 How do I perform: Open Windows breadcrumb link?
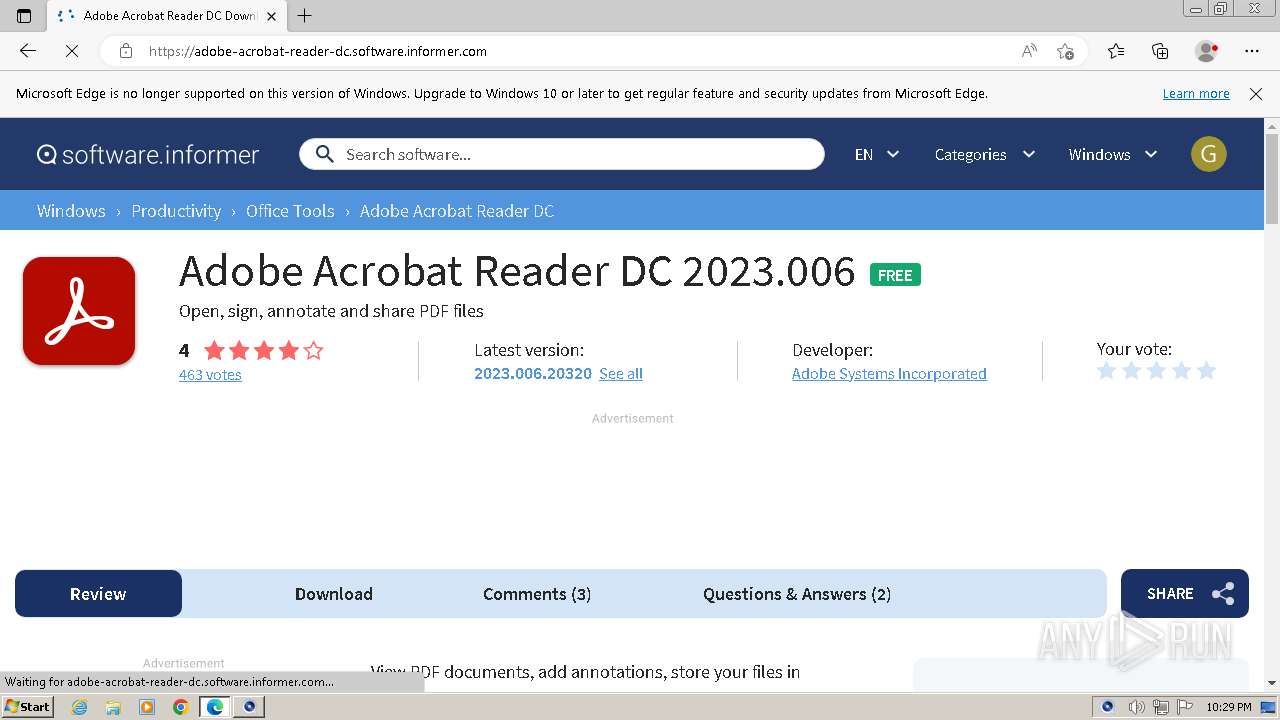click(x=71, y=211)
